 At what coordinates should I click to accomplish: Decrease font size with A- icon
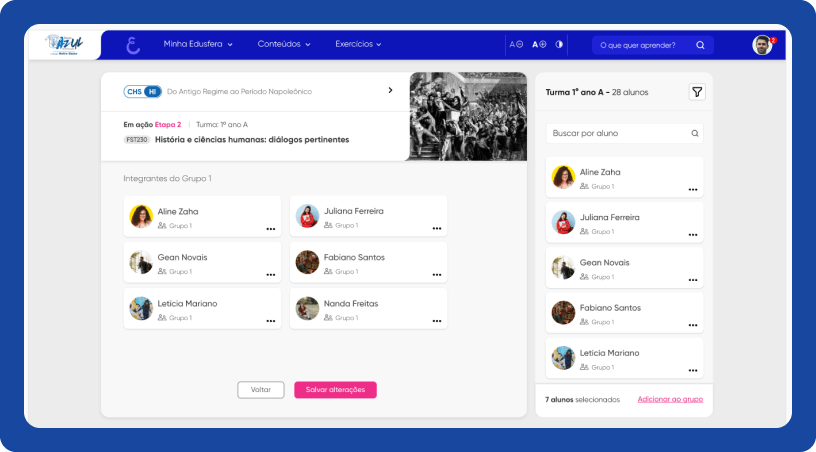[x=516, y=45]
